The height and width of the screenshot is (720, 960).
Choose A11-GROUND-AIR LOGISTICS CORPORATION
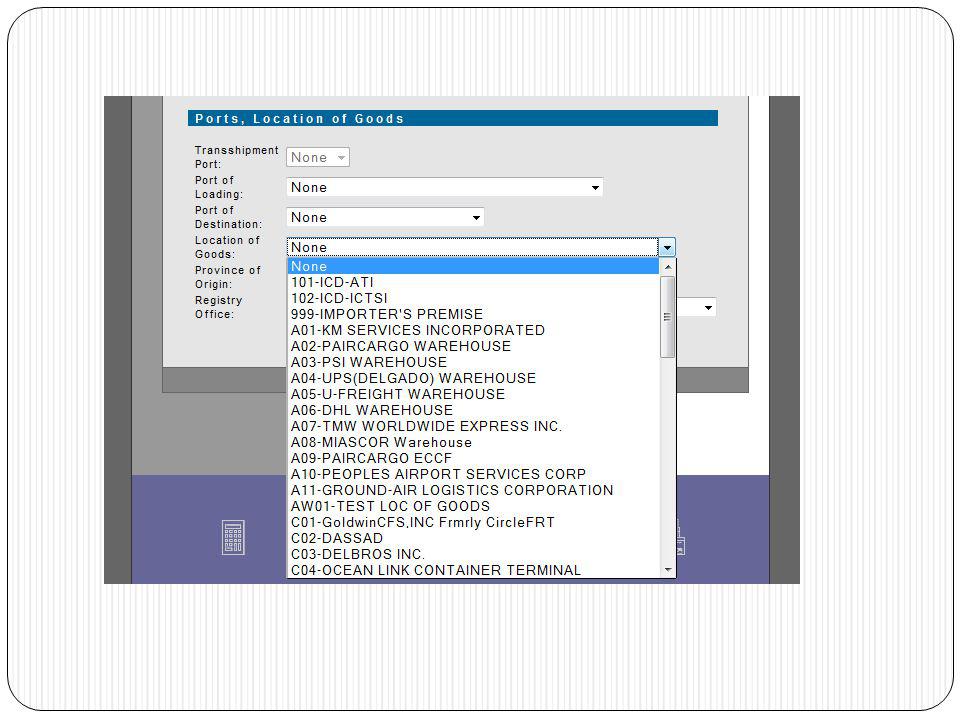point(473,490)
